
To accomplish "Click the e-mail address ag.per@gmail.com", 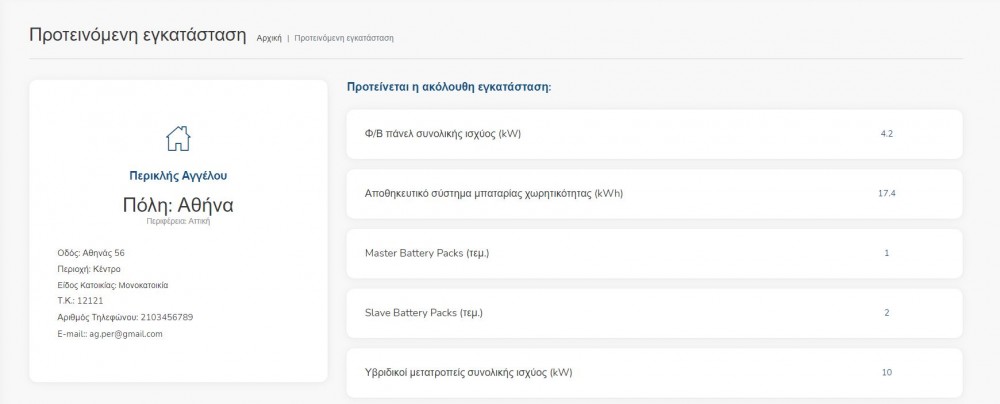I will tap(126, 333).
